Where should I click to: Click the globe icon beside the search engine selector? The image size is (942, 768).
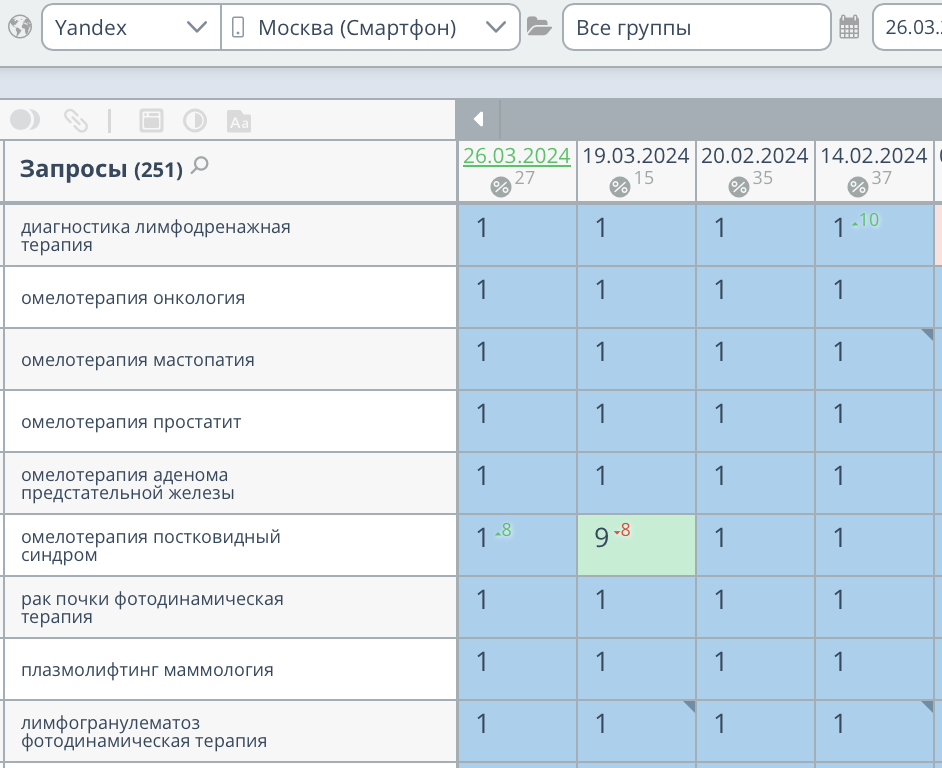(18, 27)
